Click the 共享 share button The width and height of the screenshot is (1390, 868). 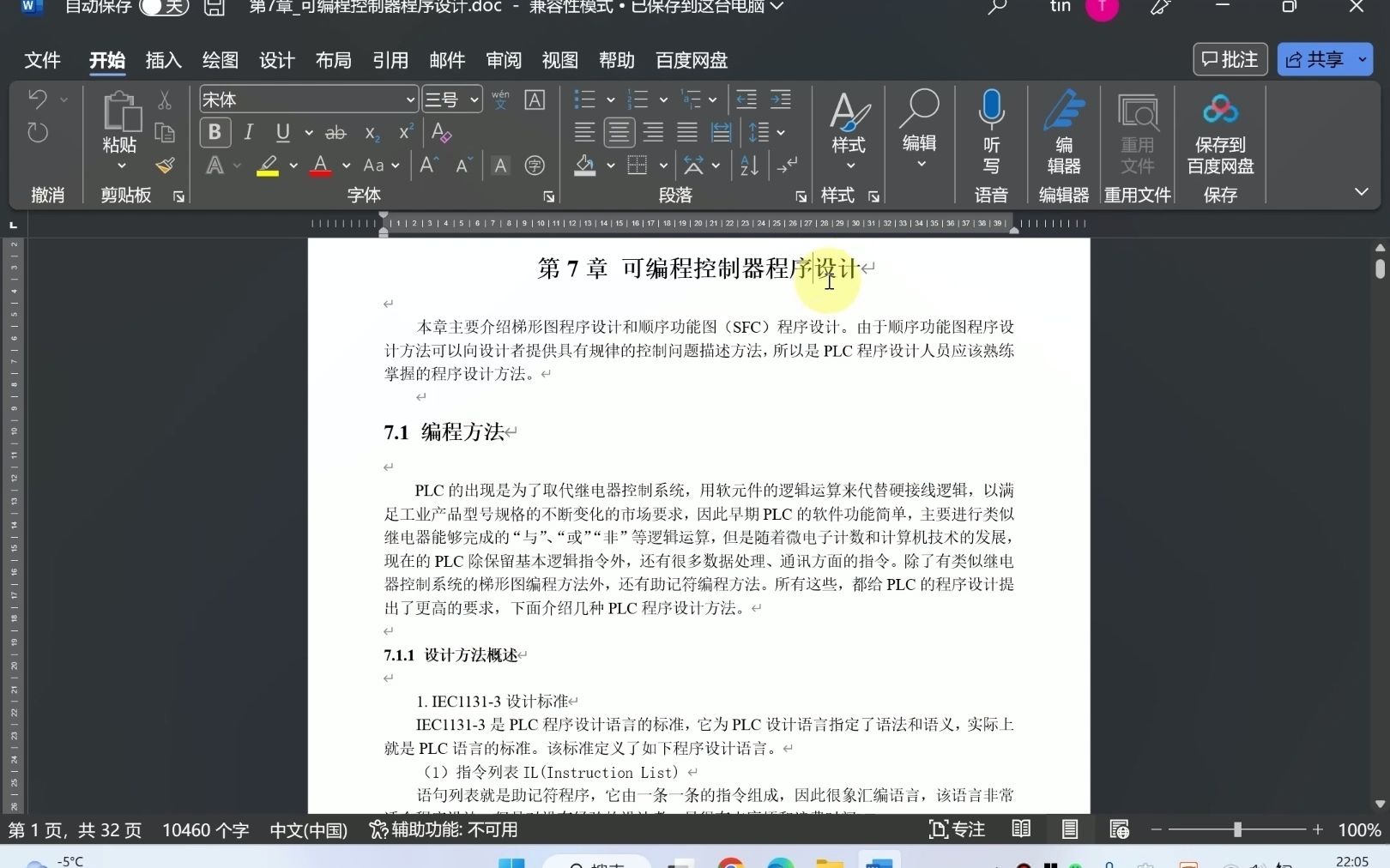(x=1315, y=59)
